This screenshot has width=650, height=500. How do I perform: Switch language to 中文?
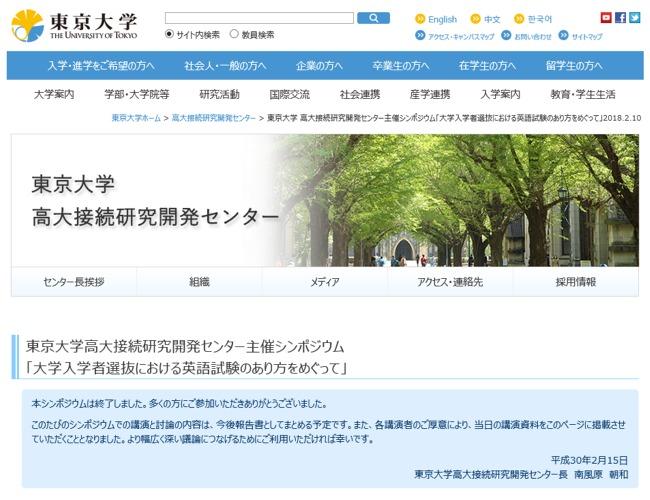pyautogui.click(x=492, y=19)
